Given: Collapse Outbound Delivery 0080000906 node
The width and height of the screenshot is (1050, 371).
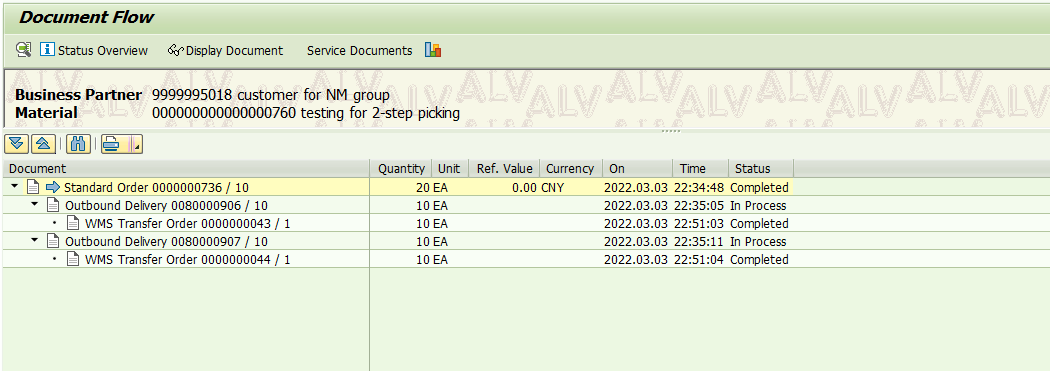Looking at the screenshot, I should (x=35, y=205).
